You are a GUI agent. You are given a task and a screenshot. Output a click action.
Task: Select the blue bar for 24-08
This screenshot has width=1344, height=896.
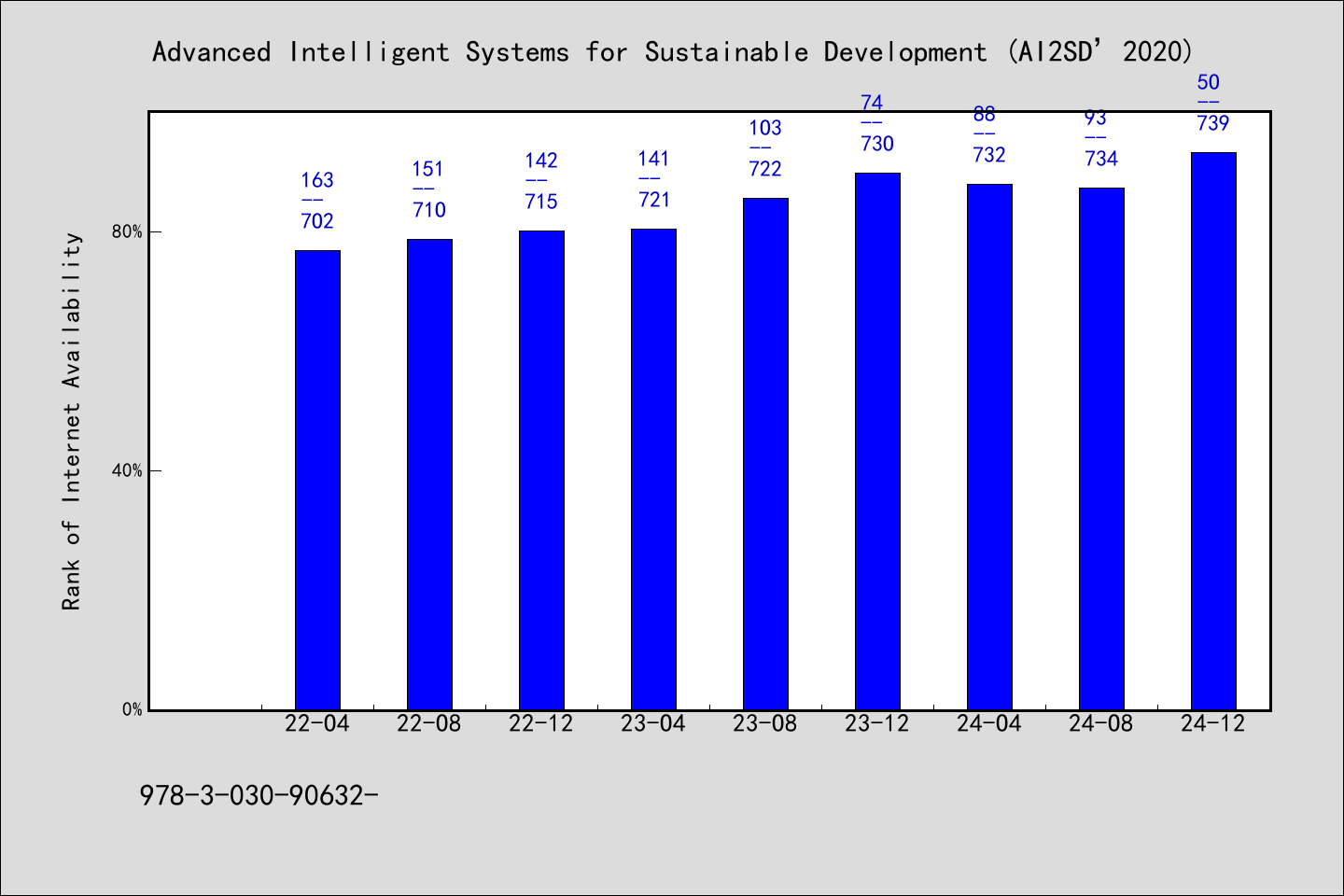[x=1101, y=449]
